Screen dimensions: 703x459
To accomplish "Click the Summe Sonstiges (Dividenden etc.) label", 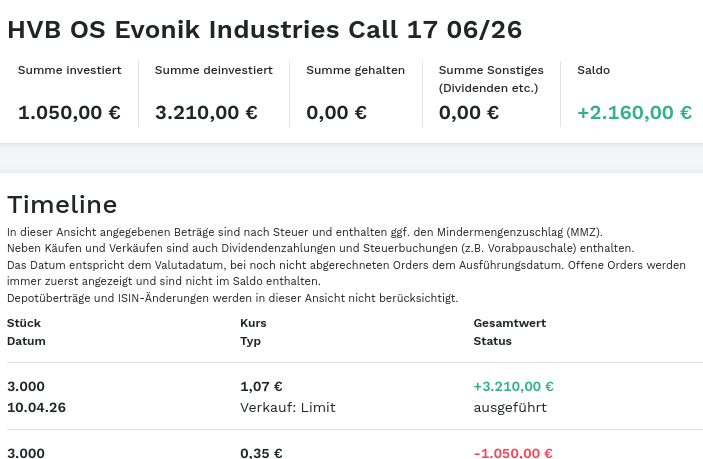I will 491,78.
